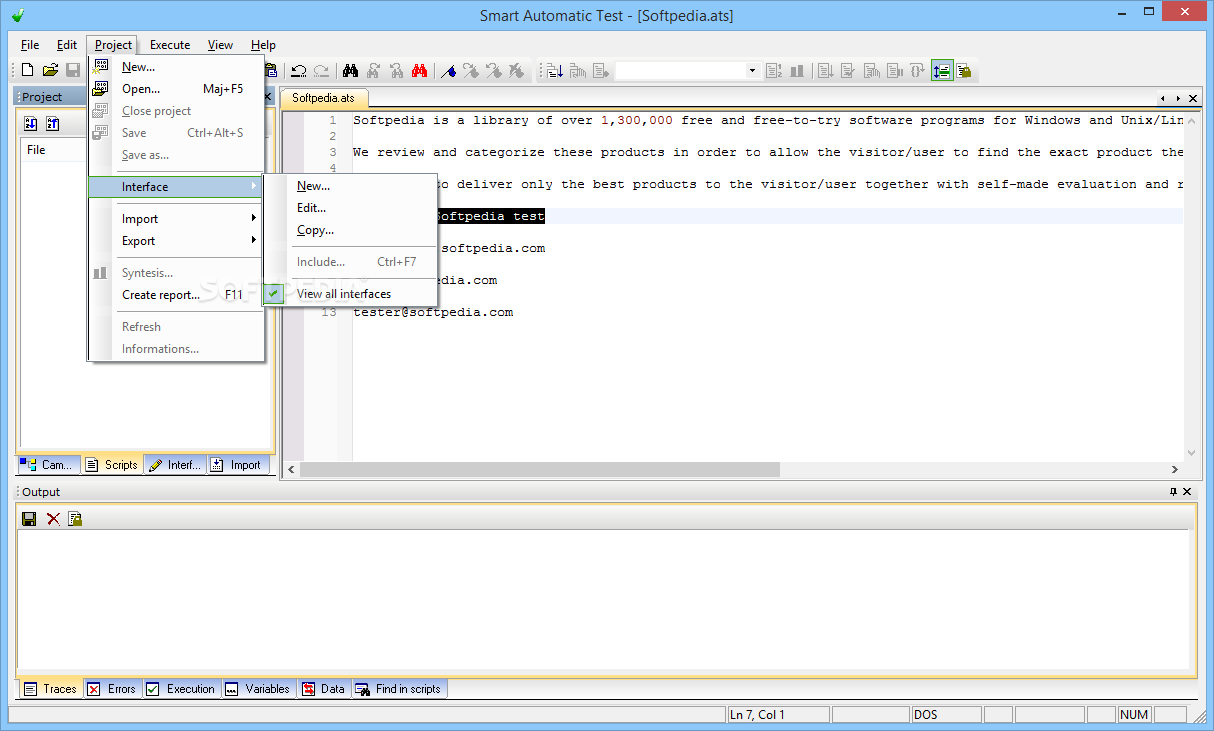Image resolution: width=1214 pixels, height=731 pixels.
Task: Open the Execution output tab
Action: 180,689
